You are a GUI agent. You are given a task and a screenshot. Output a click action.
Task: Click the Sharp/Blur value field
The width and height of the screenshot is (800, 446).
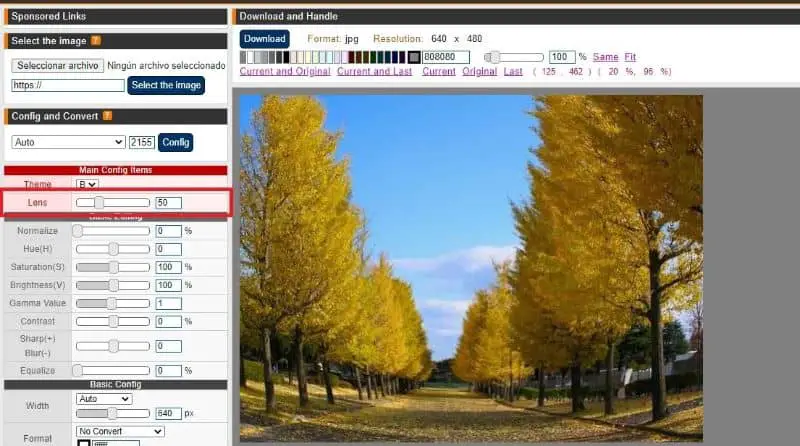tap(168, 346)
